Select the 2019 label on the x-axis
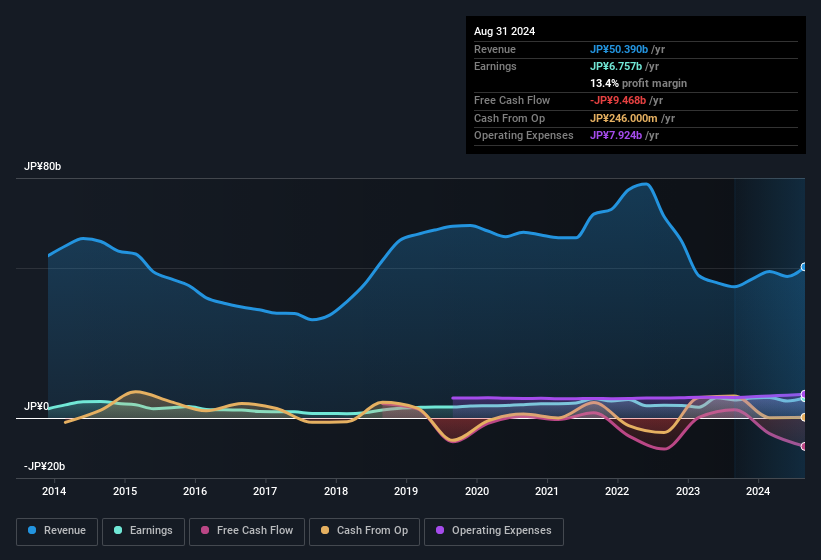 click(x=406, y=491)
